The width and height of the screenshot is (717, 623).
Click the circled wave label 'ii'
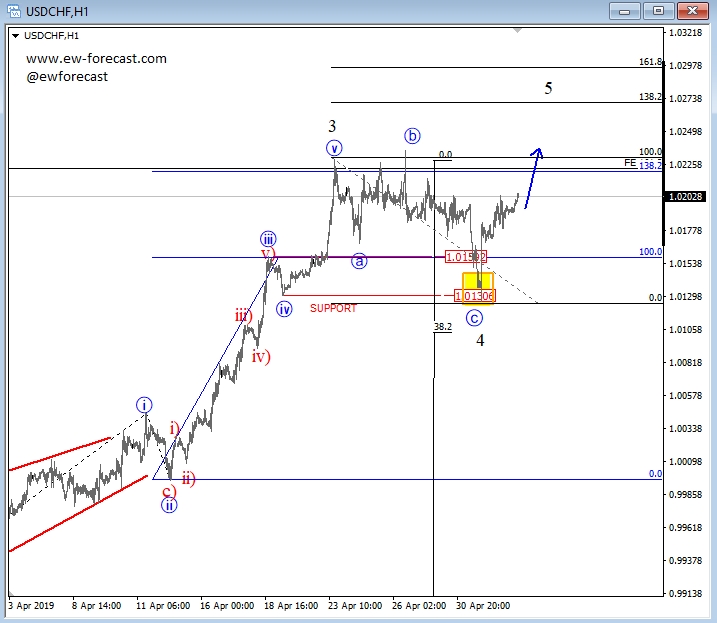click(169, 505)
